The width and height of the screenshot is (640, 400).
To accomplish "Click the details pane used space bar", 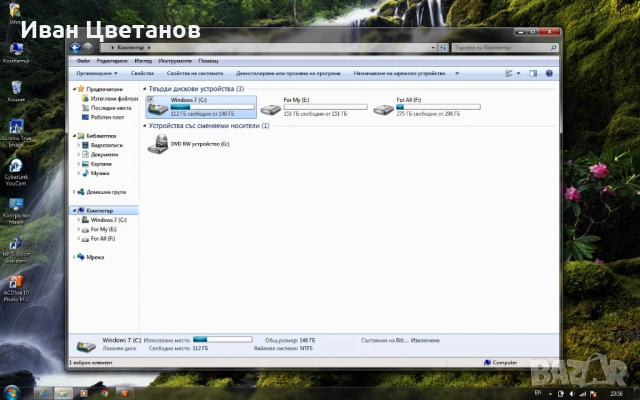I will coord(222,340).
